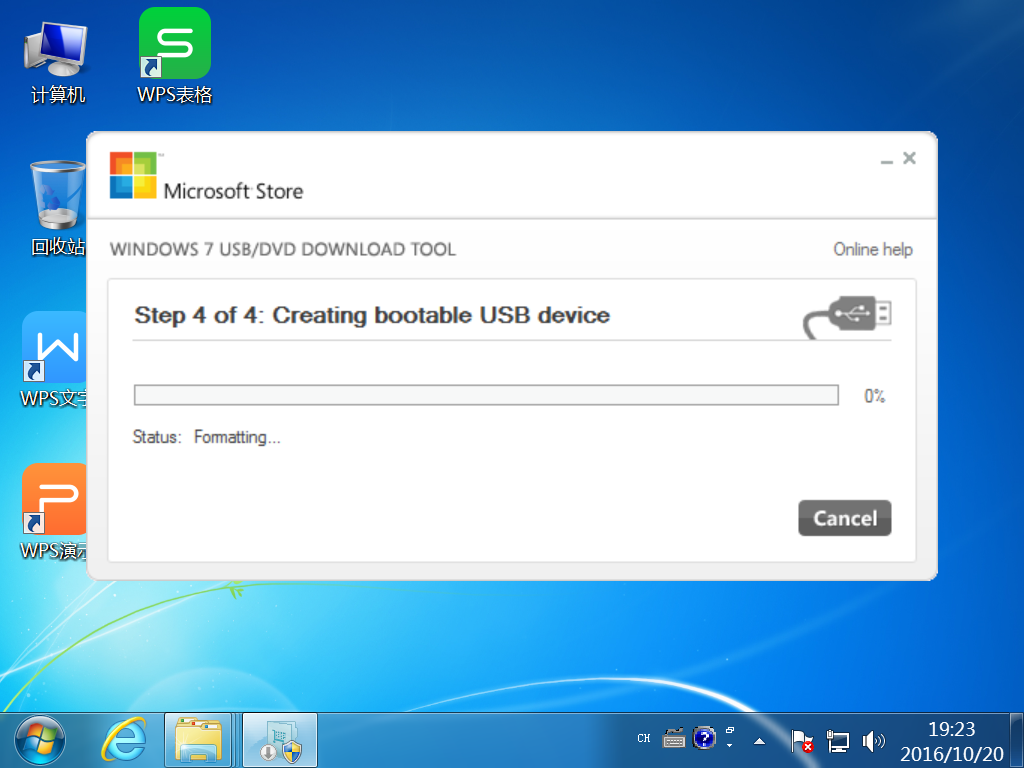Open the network status tray icon
This screenshot has height=768, width=1024.
837,741
